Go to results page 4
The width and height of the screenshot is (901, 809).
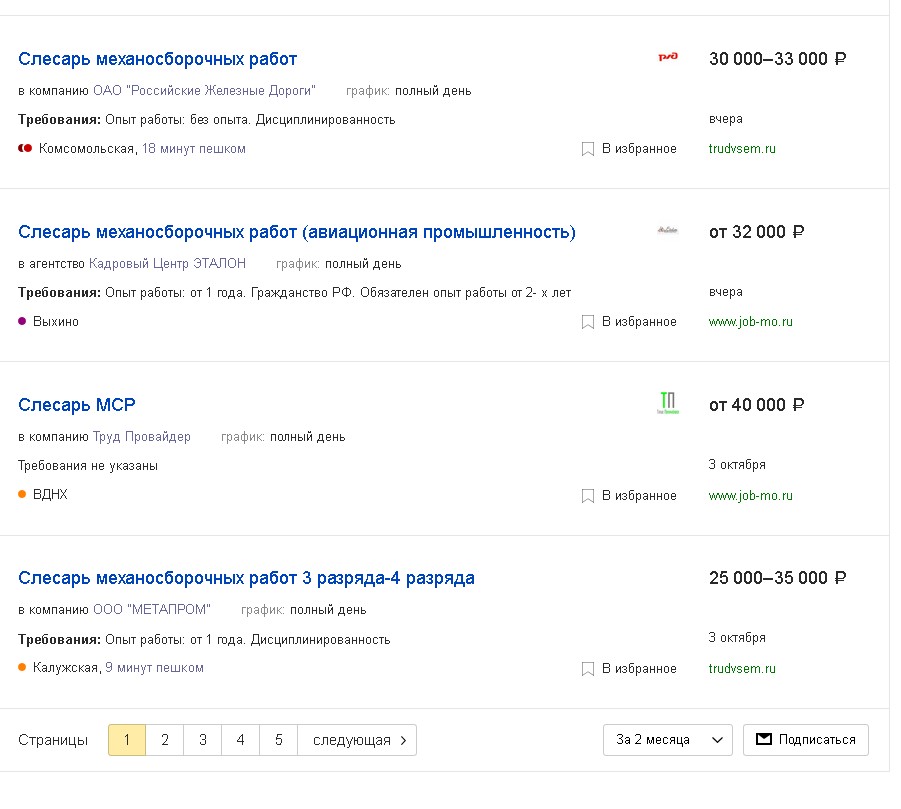[241, 740]
